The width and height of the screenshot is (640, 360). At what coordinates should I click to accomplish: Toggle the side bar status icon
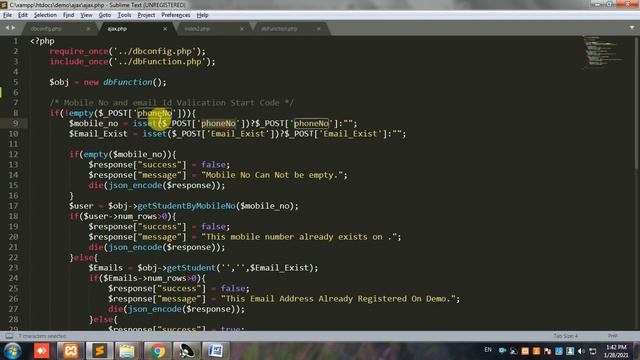click(x=9, y=336)
